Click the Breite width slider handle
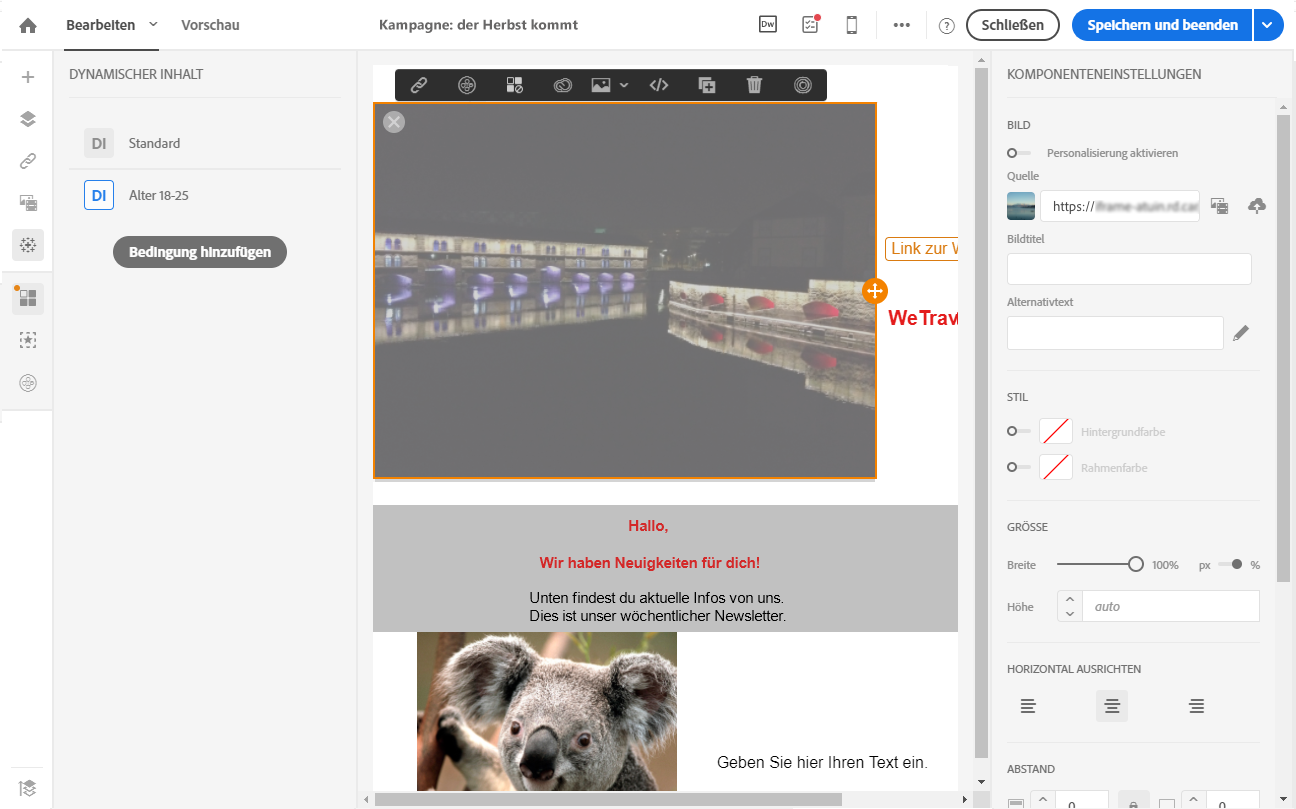Viewport: 1296px width, 809px height. 1136,564
